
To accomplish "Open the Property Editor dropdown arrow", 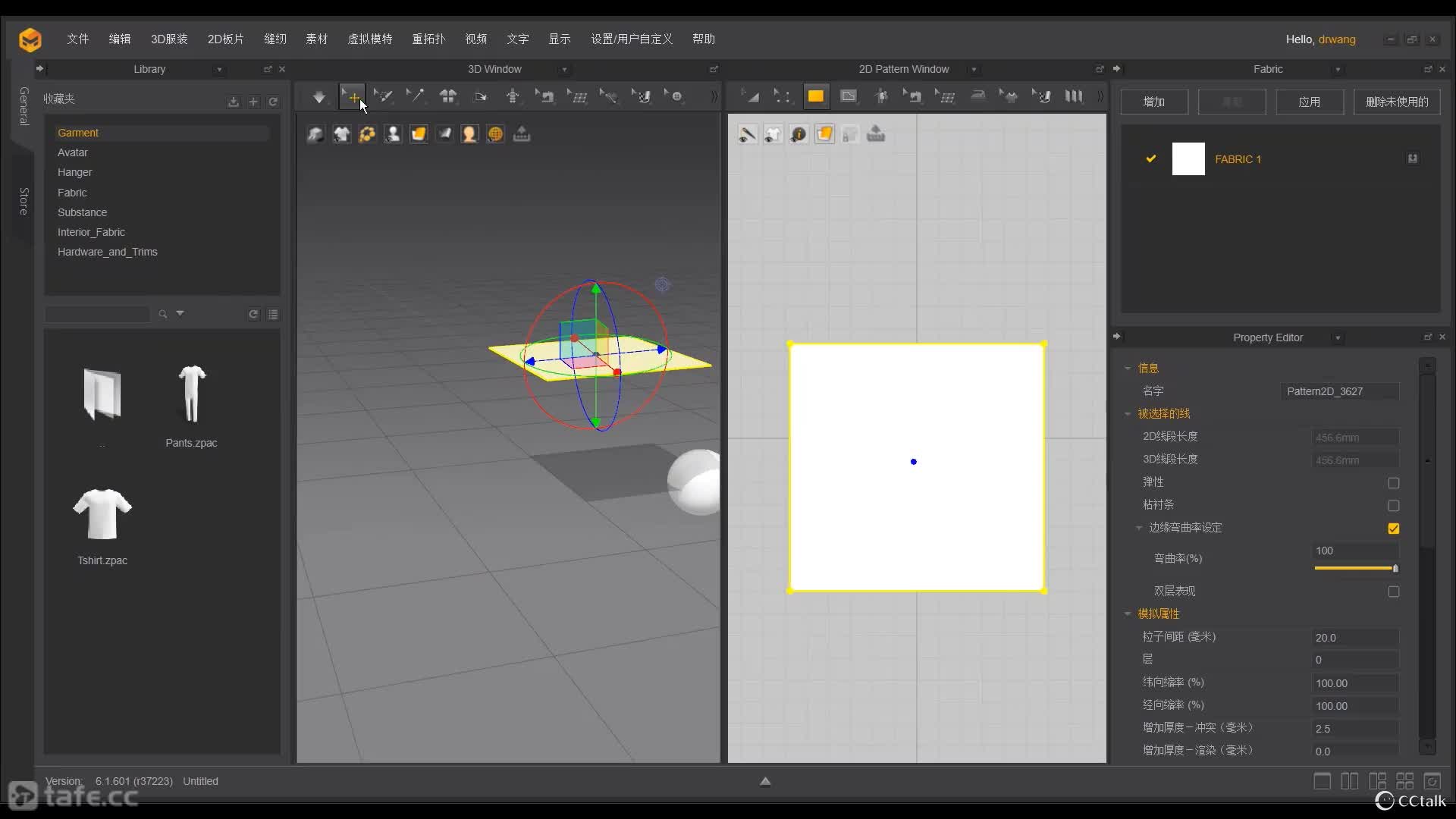I will pos(1338,338).
